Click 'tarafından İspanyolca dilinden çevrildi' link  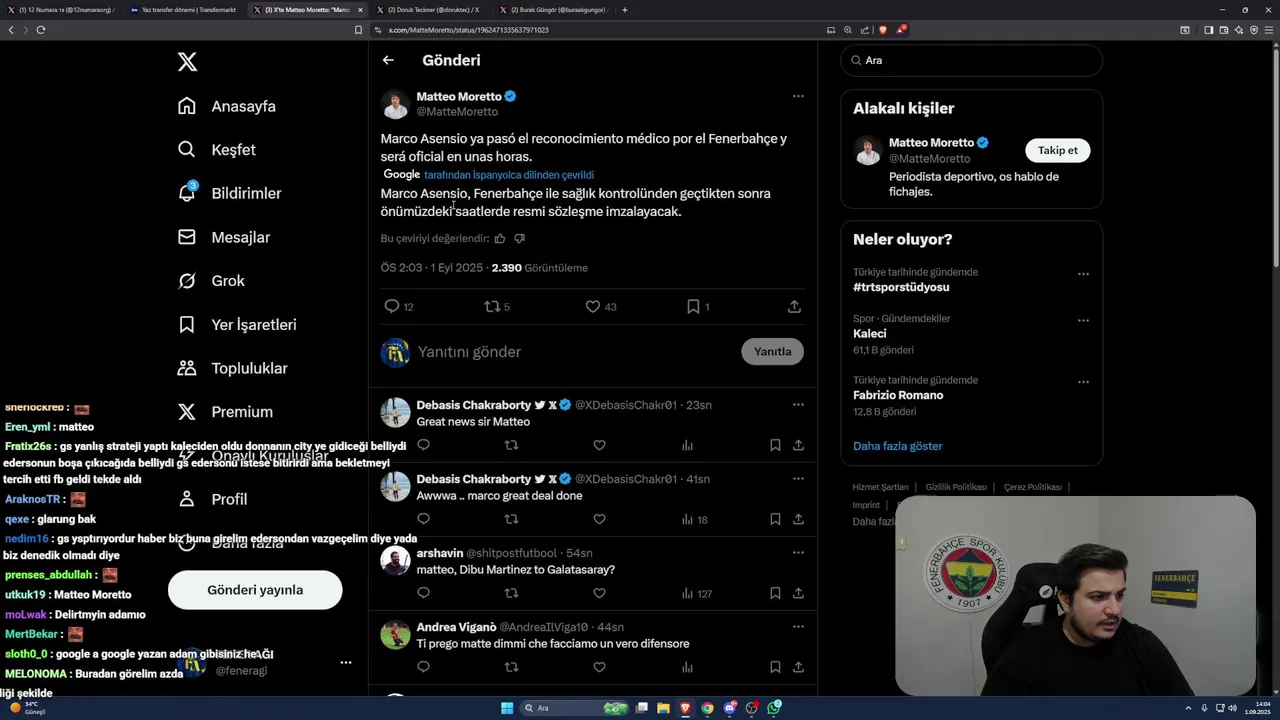(x=509, y=175)
